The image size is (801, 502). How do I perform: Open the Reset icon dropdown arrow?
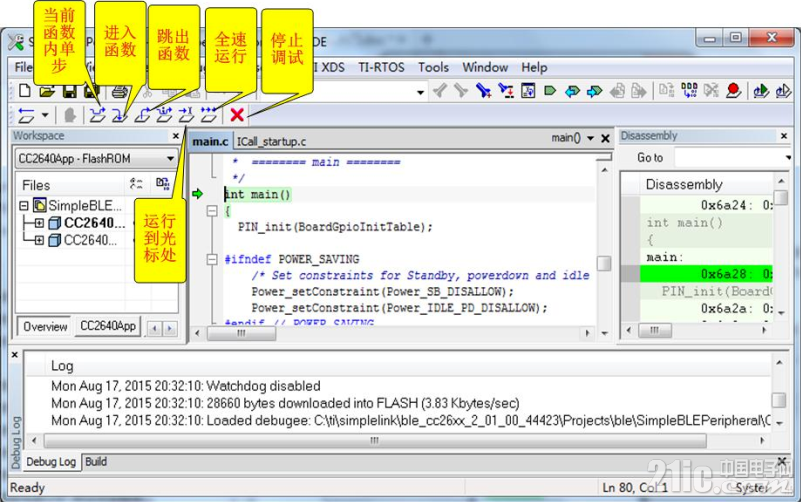[45, 115]
